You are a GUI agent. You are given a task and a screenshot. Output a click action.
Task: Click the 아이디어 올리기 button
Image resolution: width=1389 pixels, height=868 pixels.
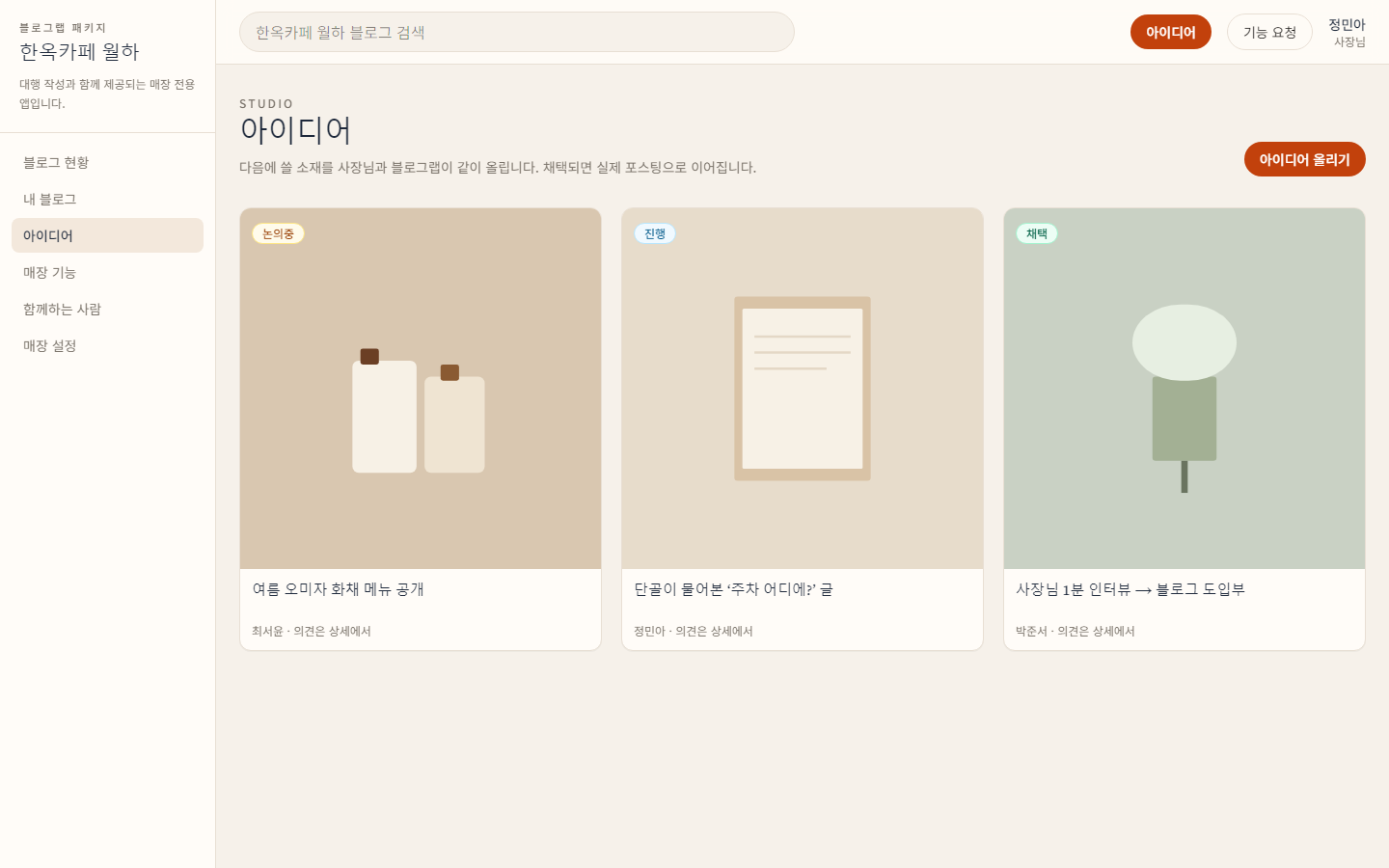tap(1304, 159)
